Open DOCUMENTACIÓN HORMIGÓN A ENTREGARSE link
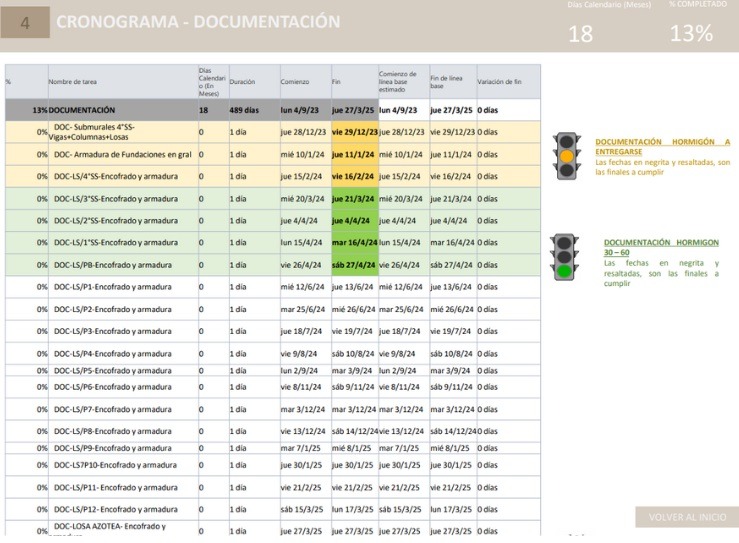This screenshot has width=739, height=543. click(x=662, y=147)
